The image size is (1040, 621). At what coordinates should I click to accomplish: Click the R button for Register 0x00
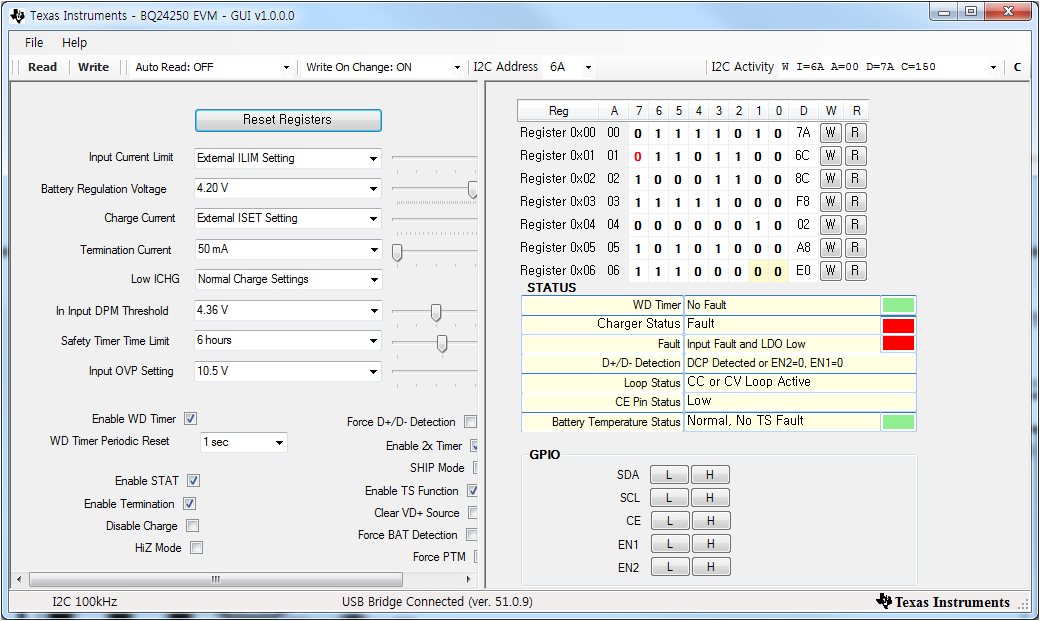point(856,133)
